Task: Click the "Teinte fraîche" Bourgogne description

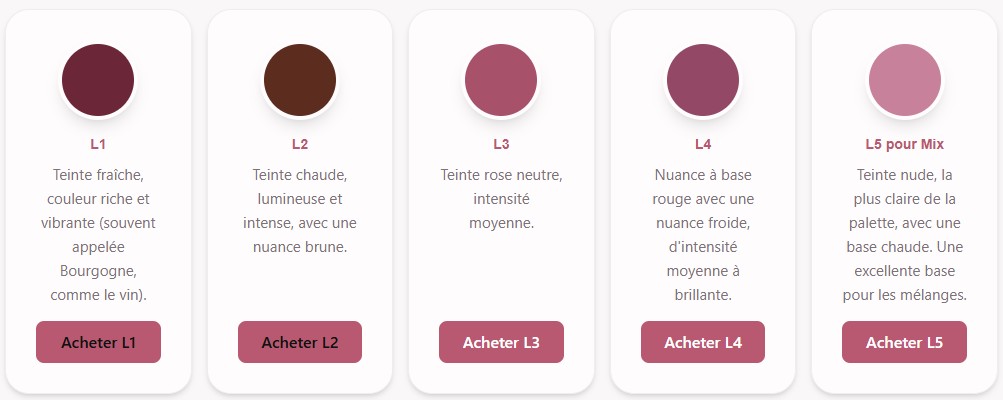Action: pyautogui.click(x=98, y=235)
